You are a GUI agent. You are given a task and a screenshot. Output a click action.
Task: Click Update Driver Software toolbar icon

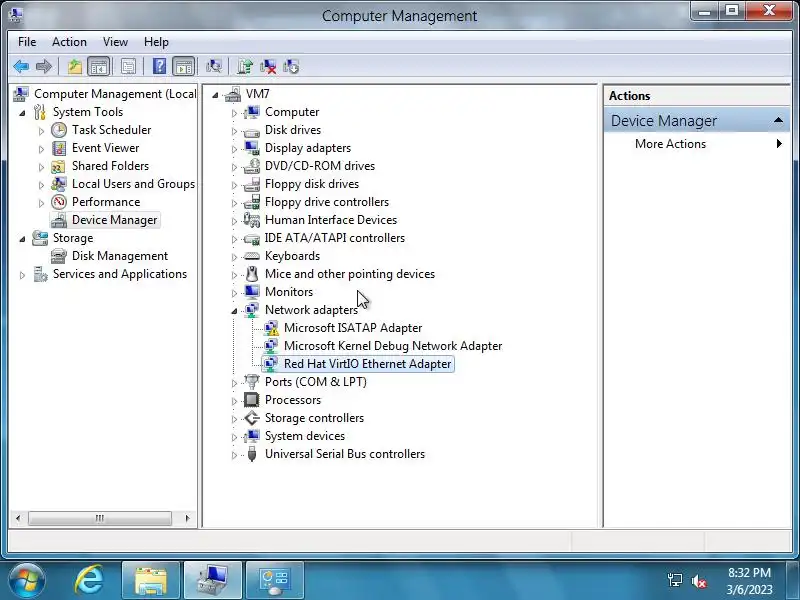coord(245,66)
